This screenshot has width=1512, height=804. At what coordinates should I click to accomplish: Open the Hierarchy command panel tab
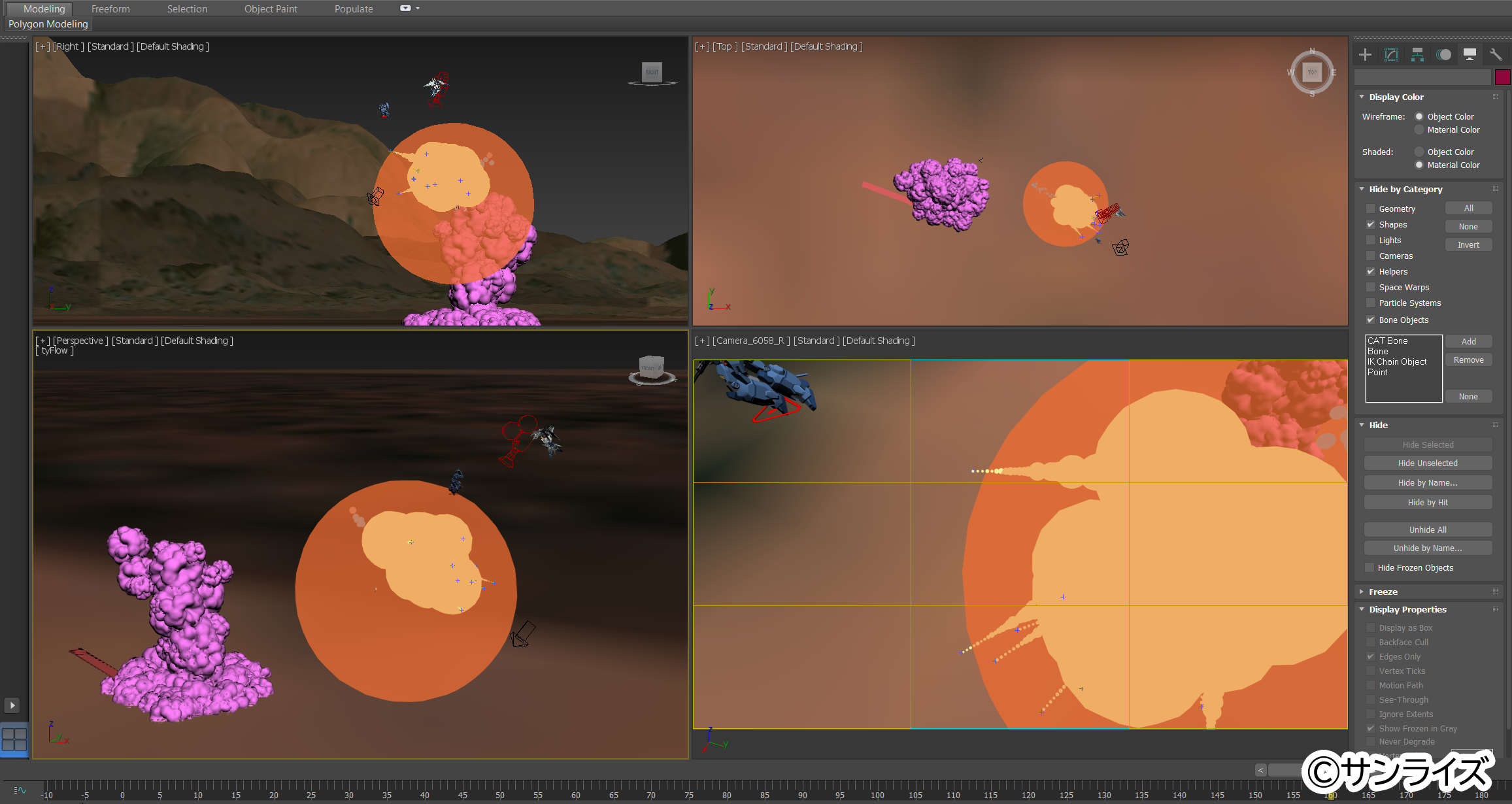(1417, 55)
